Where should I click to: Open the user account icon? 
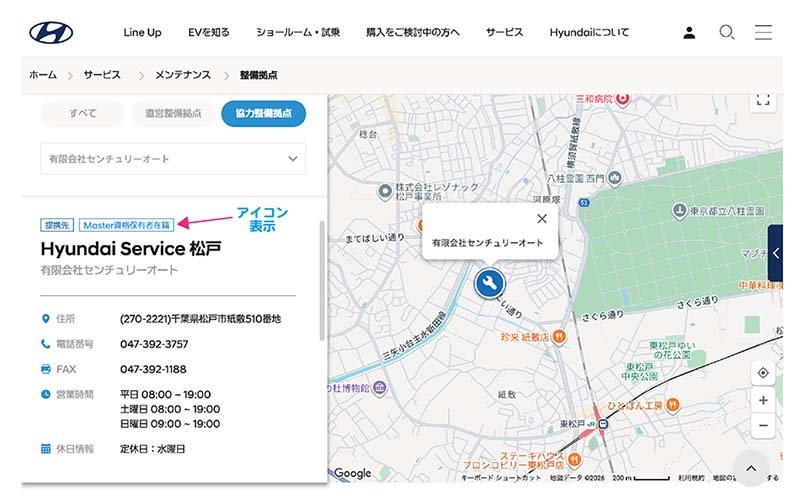coord(689,33)
